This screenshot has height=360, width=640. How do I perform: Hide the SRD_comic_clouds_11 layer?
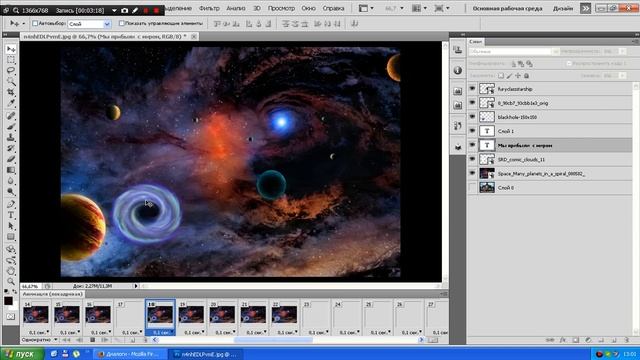click(472, 159)
